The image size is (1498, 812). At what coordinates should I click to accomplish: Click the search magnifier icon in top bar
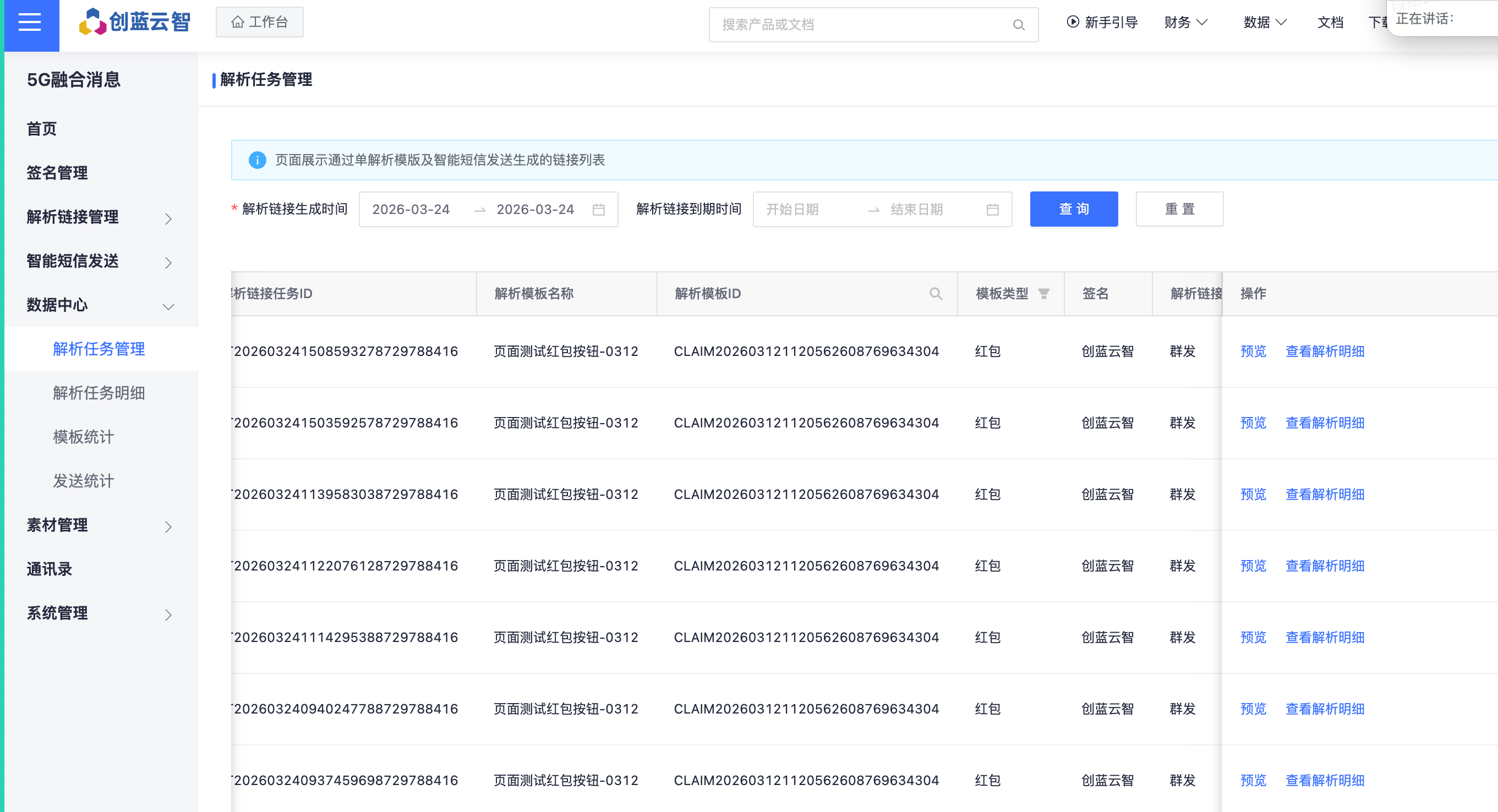pos(1018,25)
